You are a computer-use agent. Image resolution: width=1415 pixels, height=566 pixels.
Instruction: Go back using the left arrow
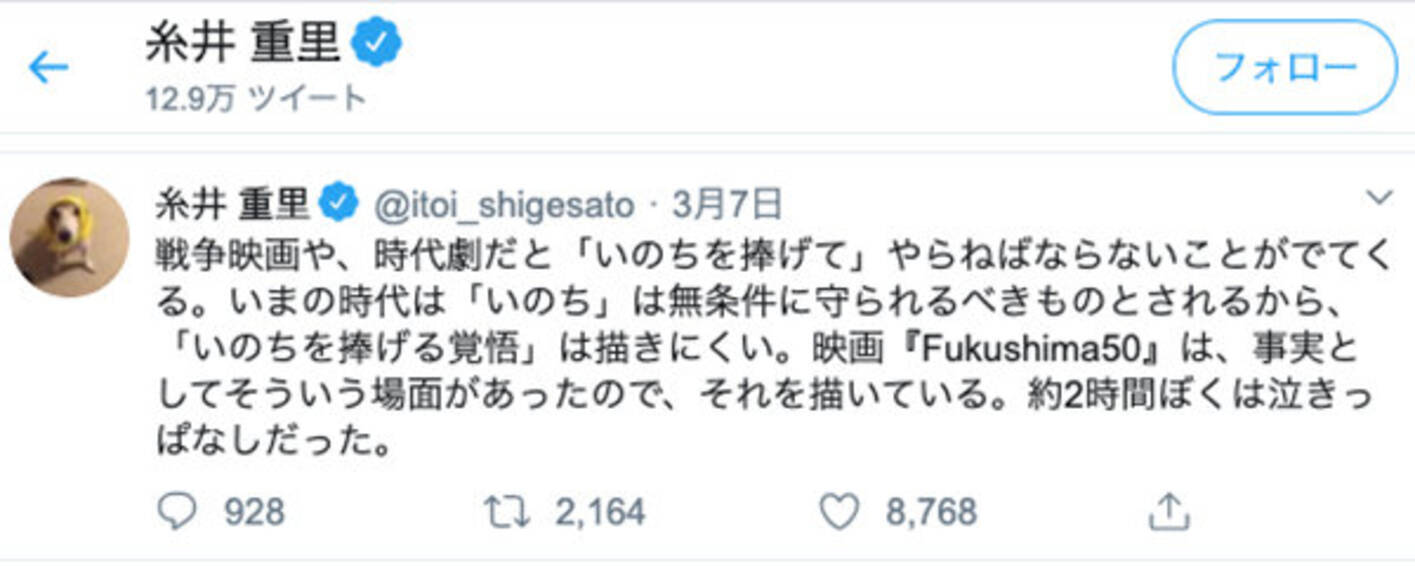[48, 68]
